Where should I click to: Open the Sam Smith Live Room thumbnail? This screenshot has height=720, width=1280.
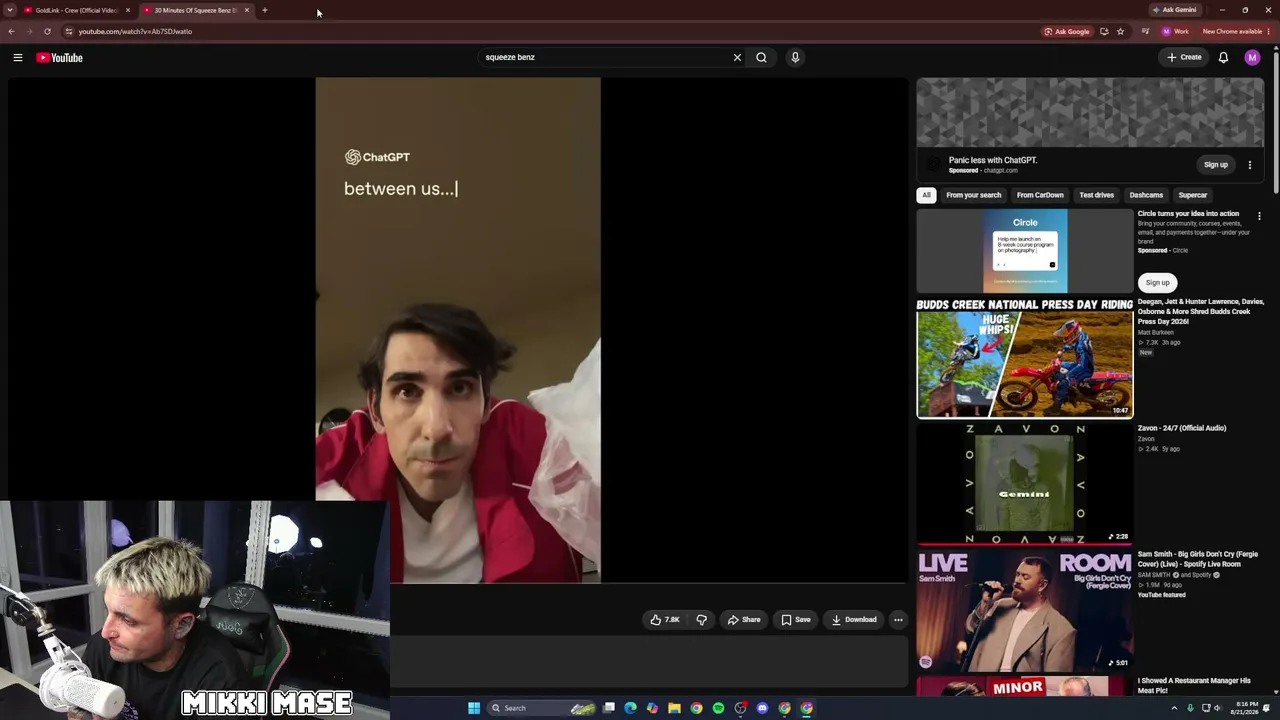1025,610
